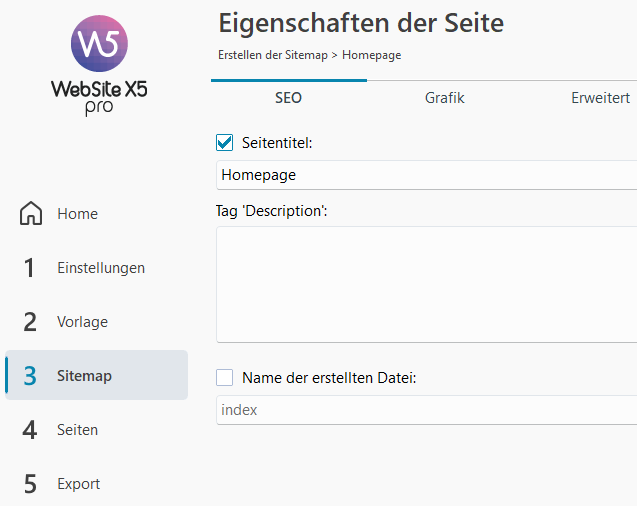Screen dimensions: 637x506
Task: Switch to the Erweitert tab
Action: tap(600, 98)
